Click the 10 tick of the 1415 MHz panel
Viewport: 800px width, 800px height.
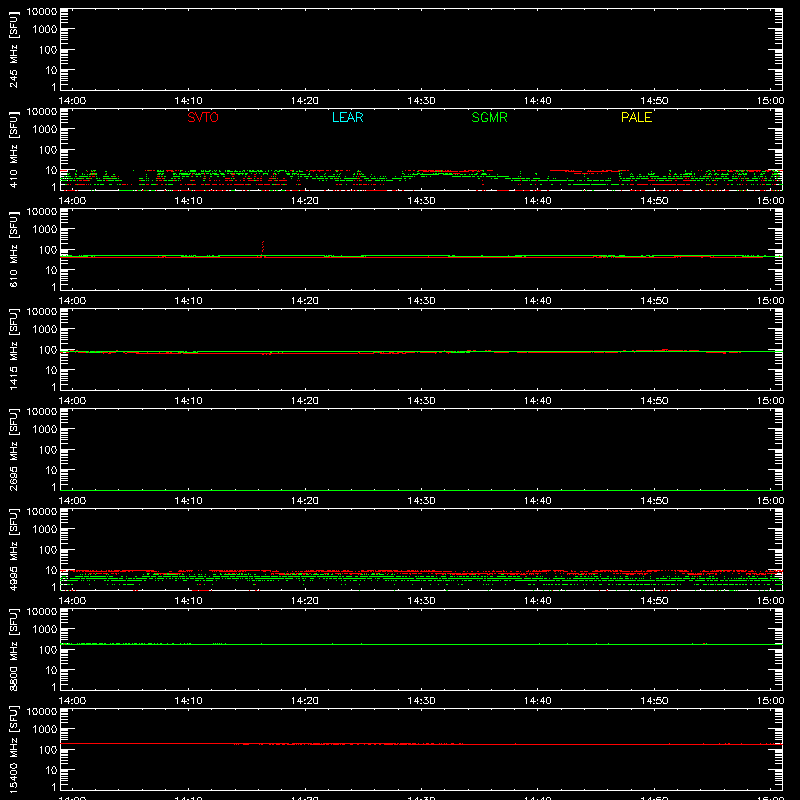51,370
